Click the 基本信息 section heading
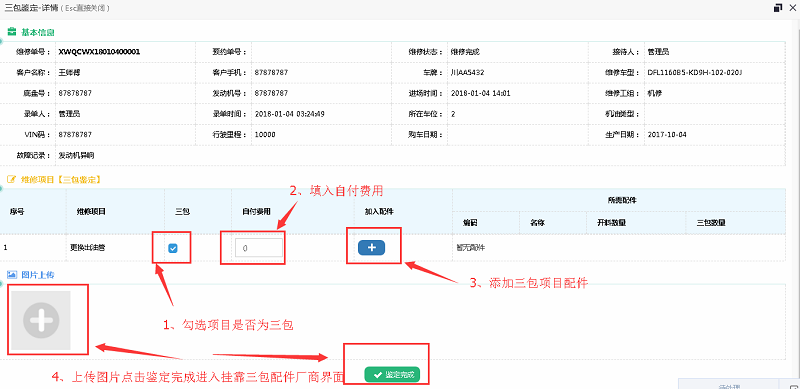The width and height of the screenshot is (800, 389). point(38,32)
